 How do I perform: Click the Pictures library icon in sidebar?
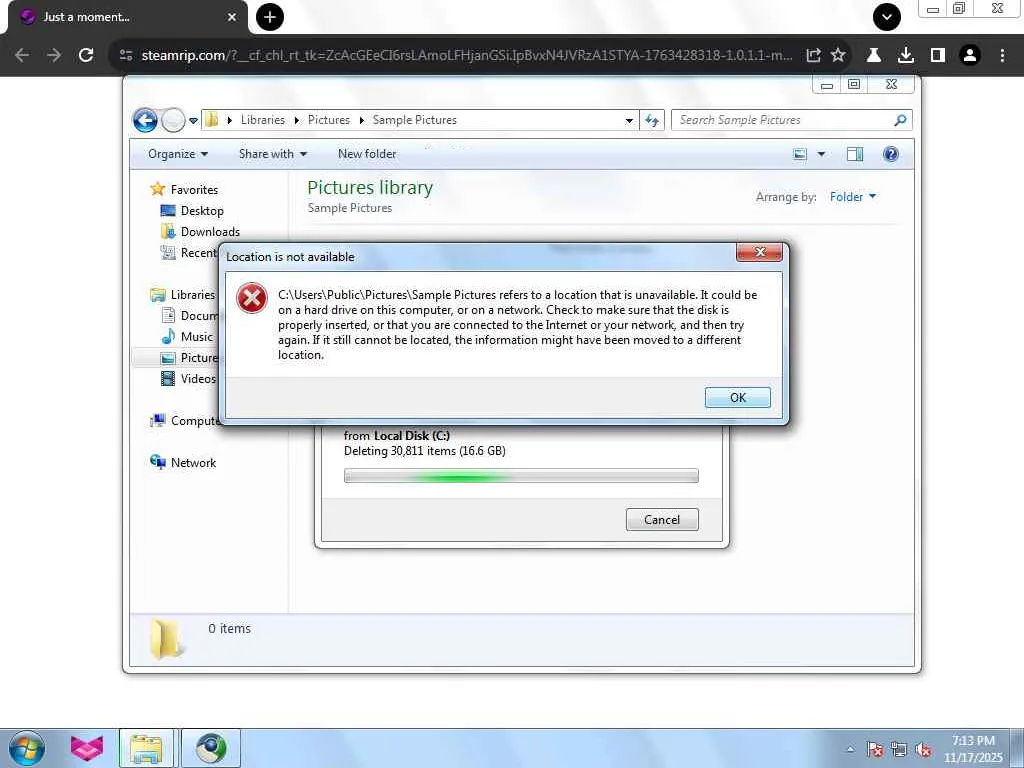tap(168, 357)
